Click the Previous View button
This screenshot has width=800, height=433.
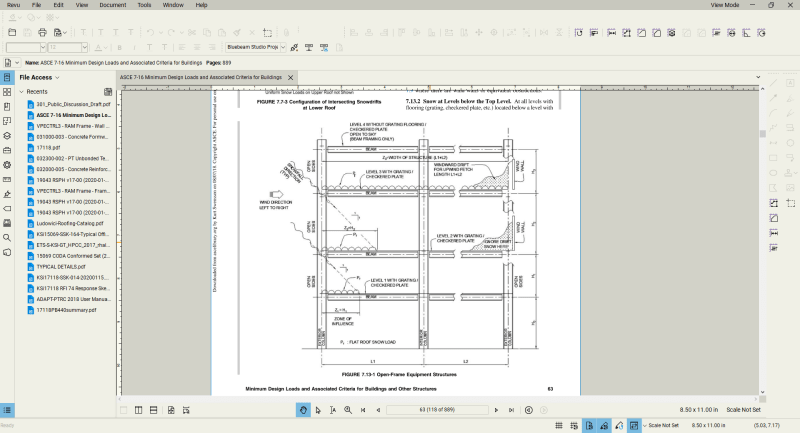click(529, 410)
